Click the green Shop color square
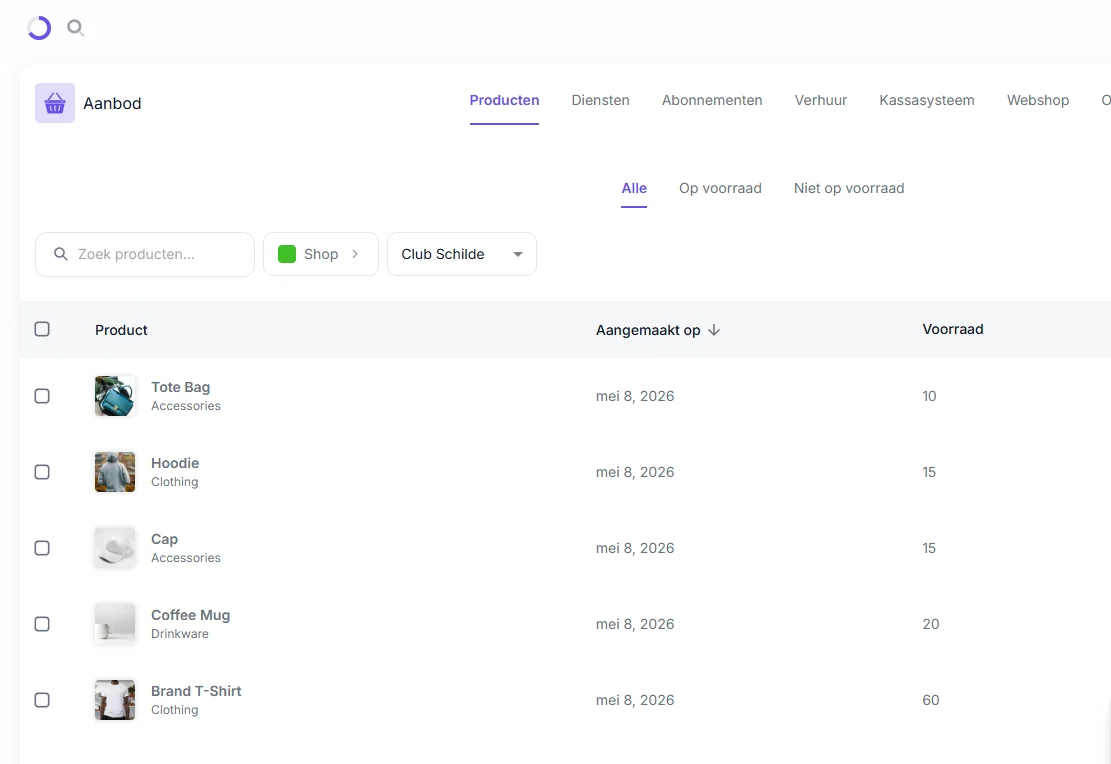1111x764 pixels. point(287,254)
